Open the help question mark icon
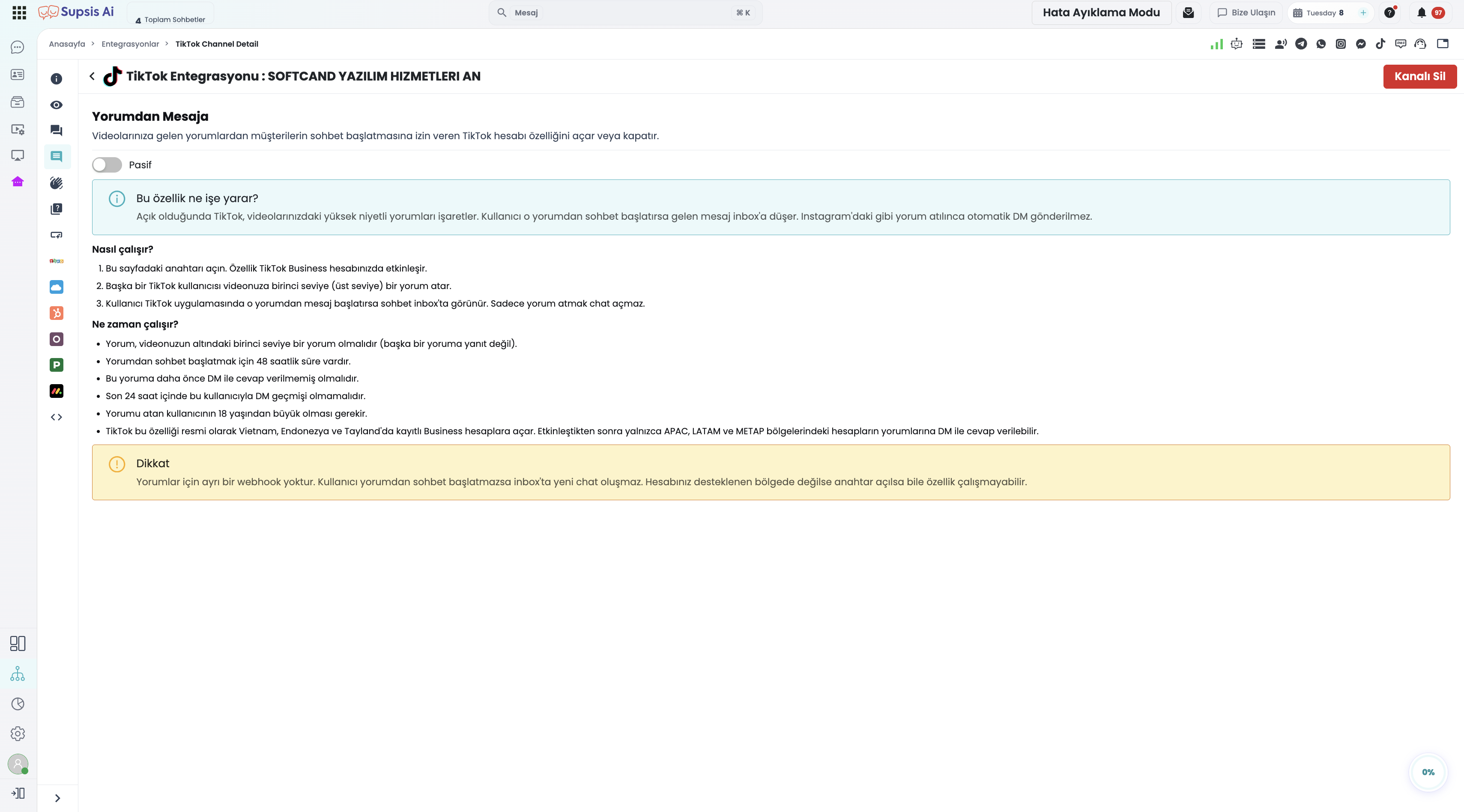The image size is (1464, 812). pyautogui.click(x=1389, y=12)
